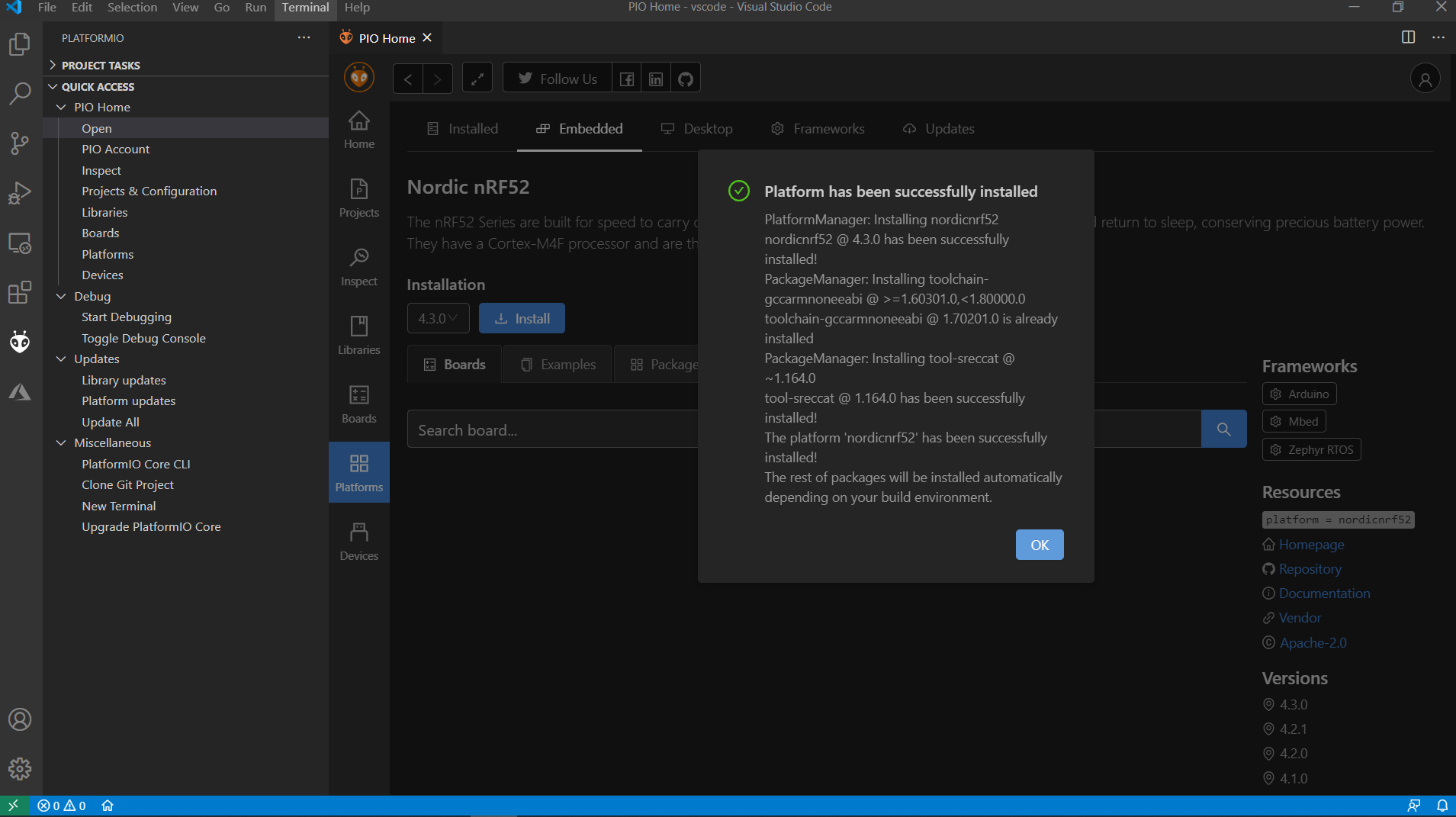Open the Terminal menu

[x=305, y=8]
